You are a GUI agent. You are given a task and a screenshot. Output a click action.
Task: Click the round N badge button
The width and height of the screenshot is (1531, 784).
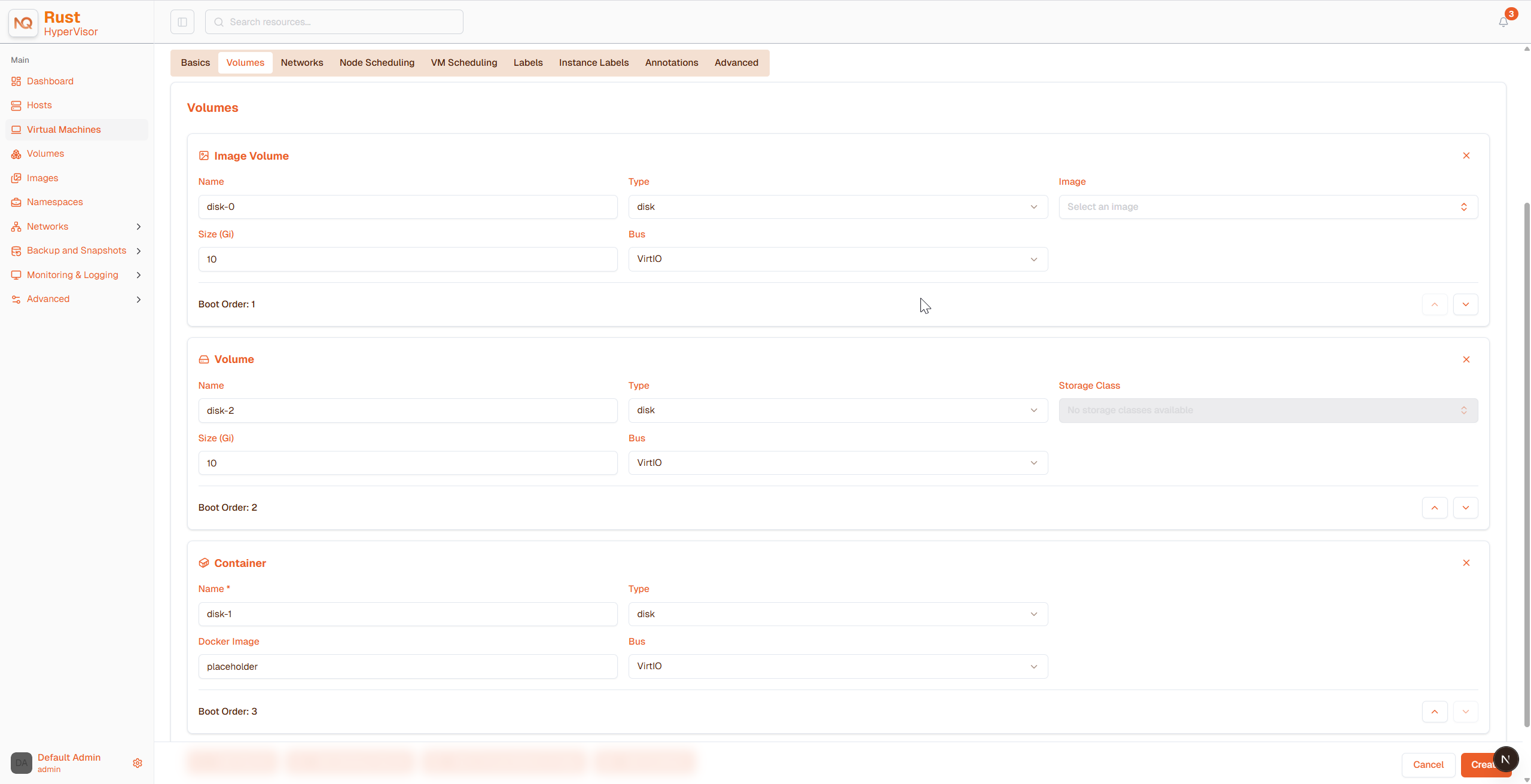(x=1506, y=759)
